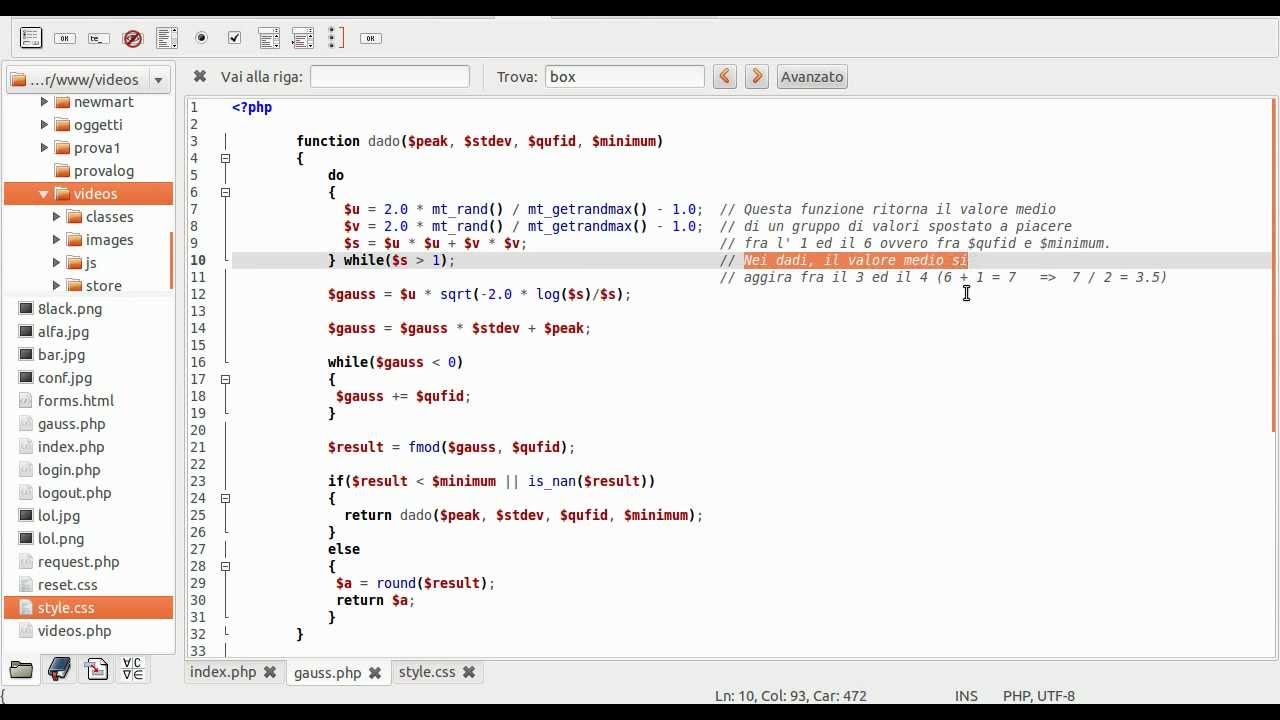The image size is (1280, 720).
Task: Select forms.html in the file list
Action: pyautogui.click(x=76, y=401)
